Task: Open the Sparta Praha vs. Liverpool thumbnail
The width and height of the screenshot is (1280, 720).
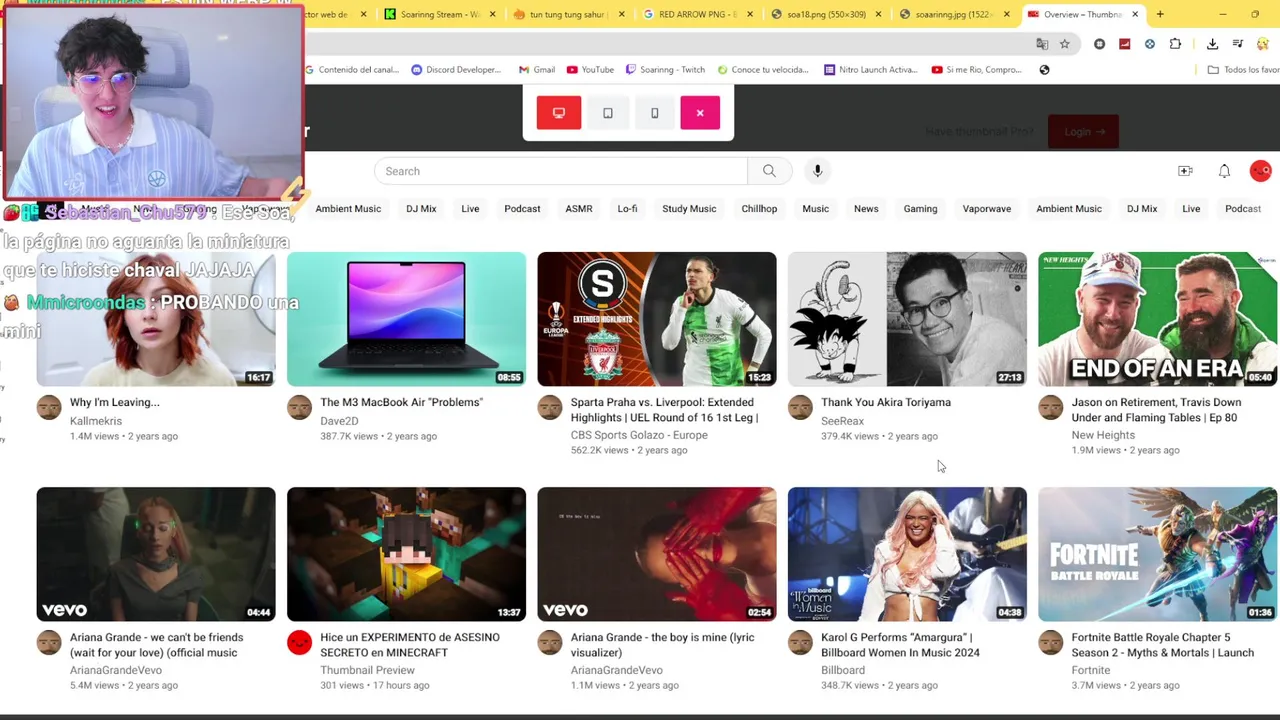Action: (x=657, y=319)
